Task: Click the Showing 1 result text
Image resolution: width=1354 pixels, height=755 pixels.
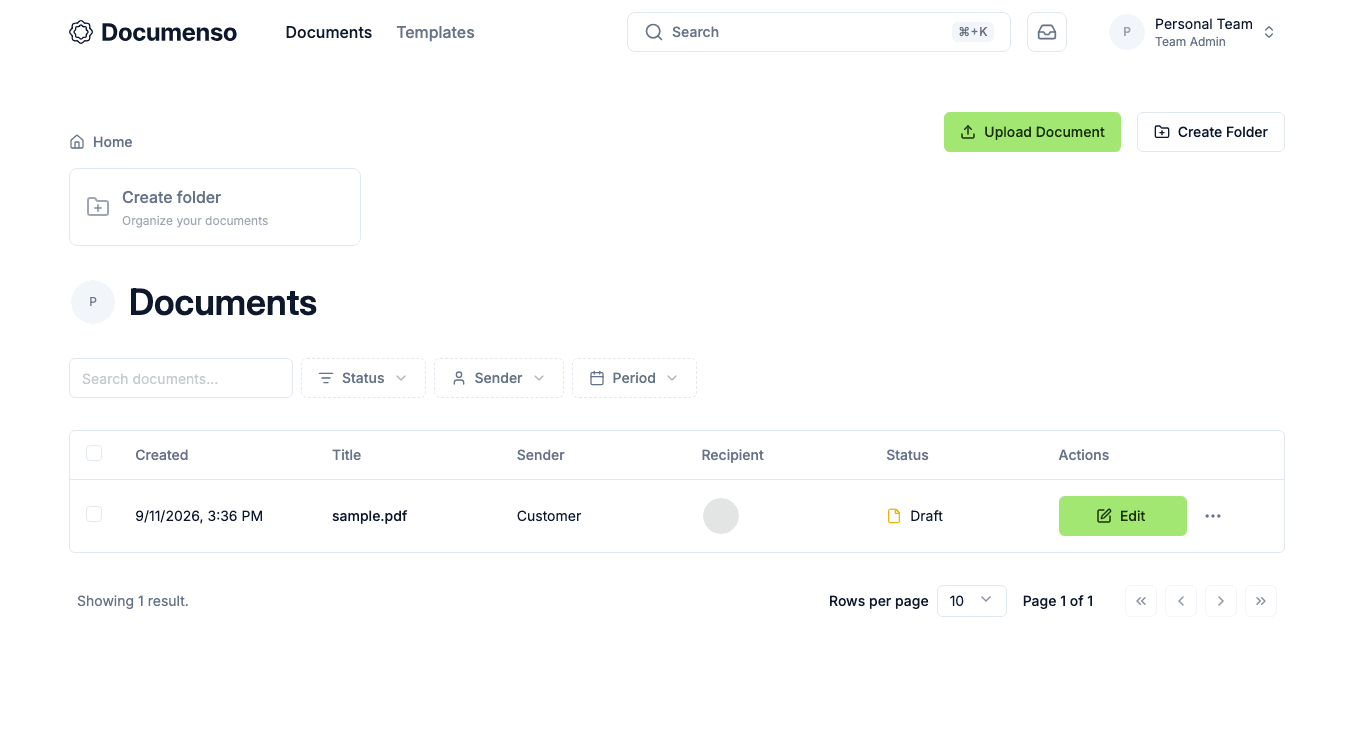Action: click(133, 601)
